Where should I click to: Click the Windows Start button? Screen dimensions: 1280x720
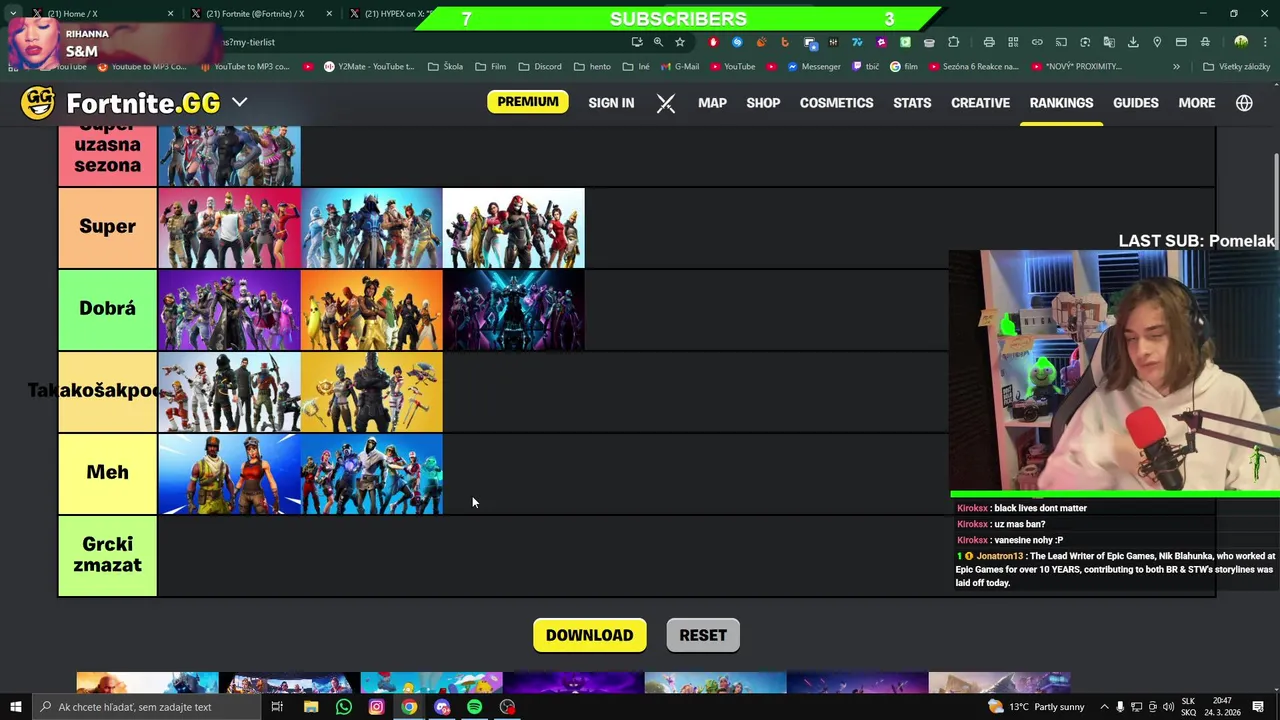coord(16,707)
